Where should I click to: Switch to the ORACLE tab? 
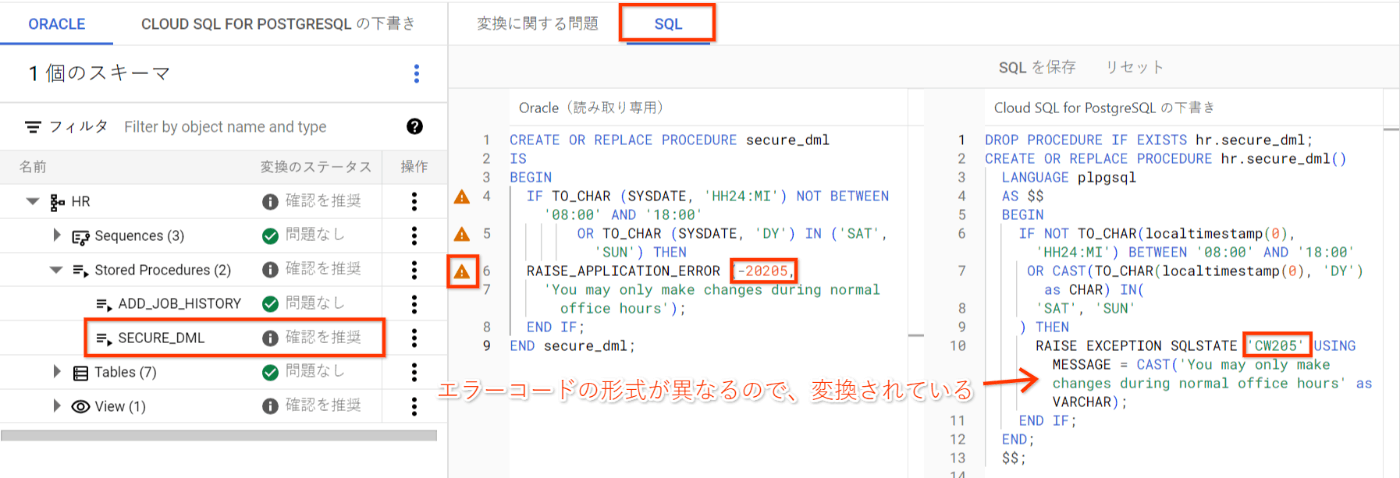pos(57,23)
